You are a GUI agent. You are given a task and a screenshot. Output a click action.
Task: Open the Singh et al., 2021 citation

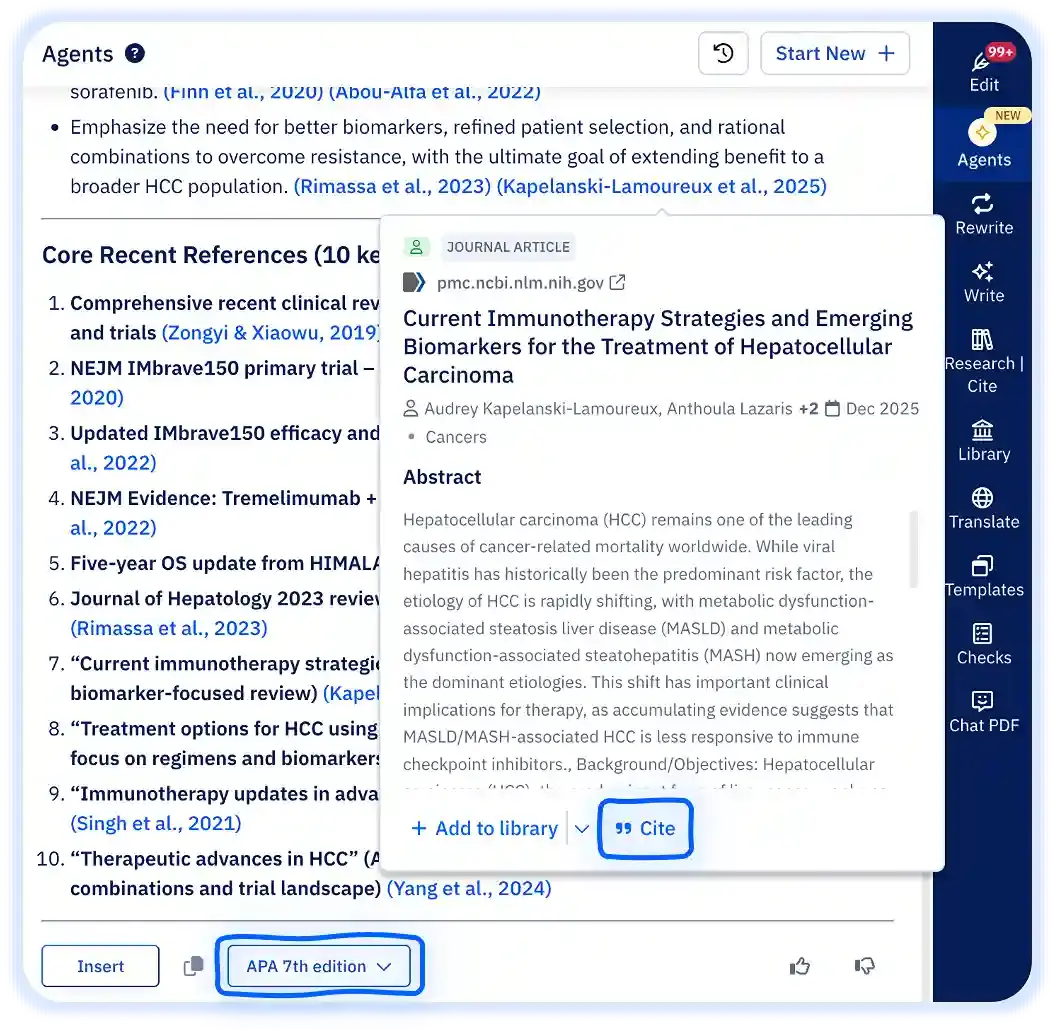156,824
